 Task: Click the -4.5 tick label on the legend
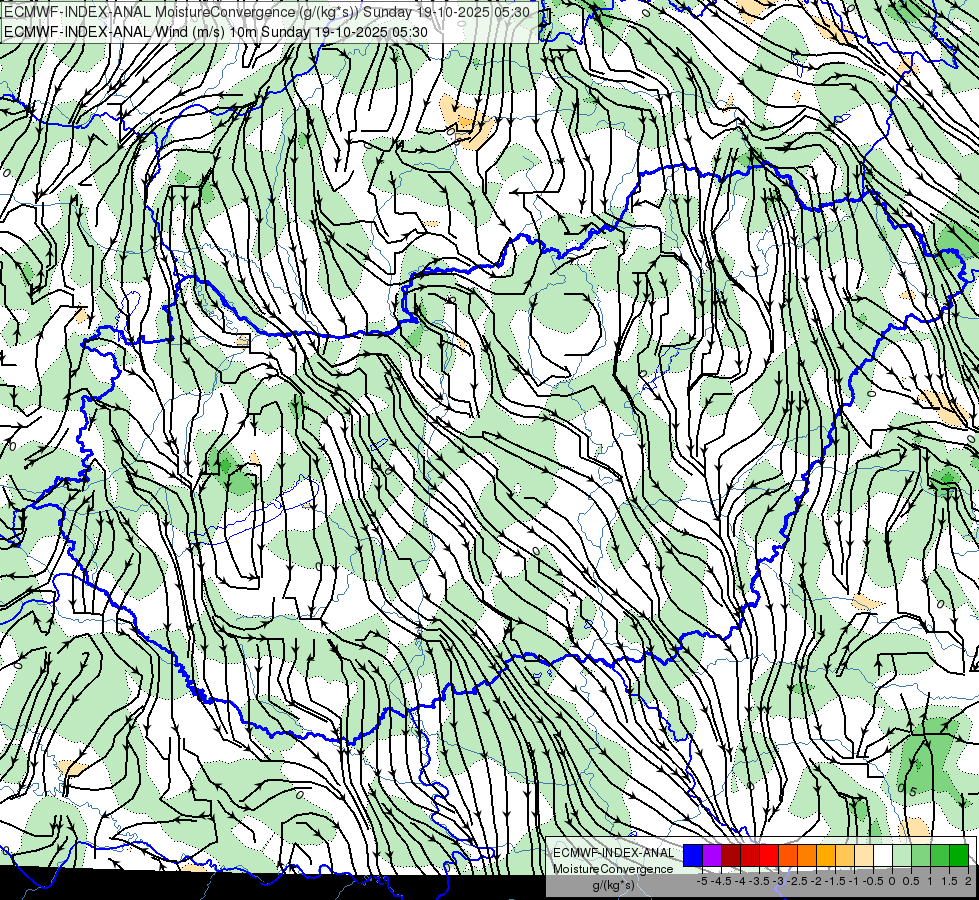pos(721,881)
